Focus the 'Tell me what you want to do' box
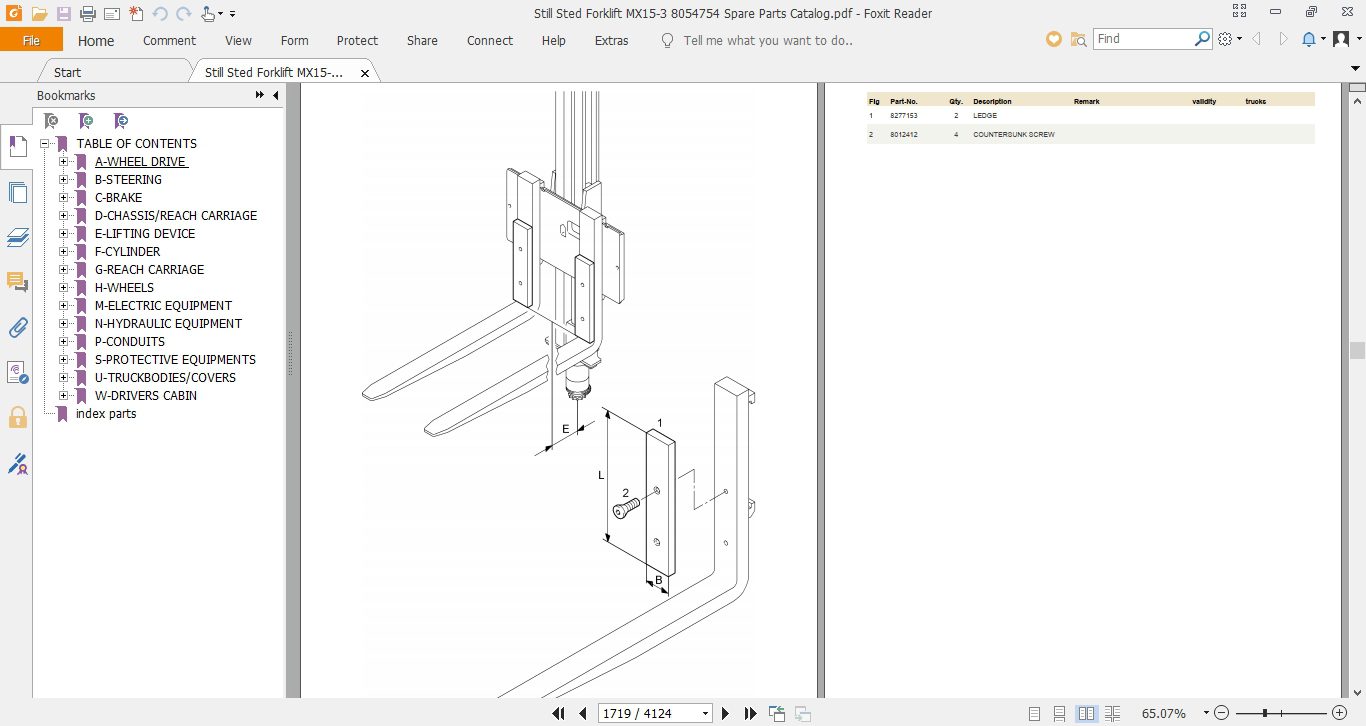 [767, 41]
